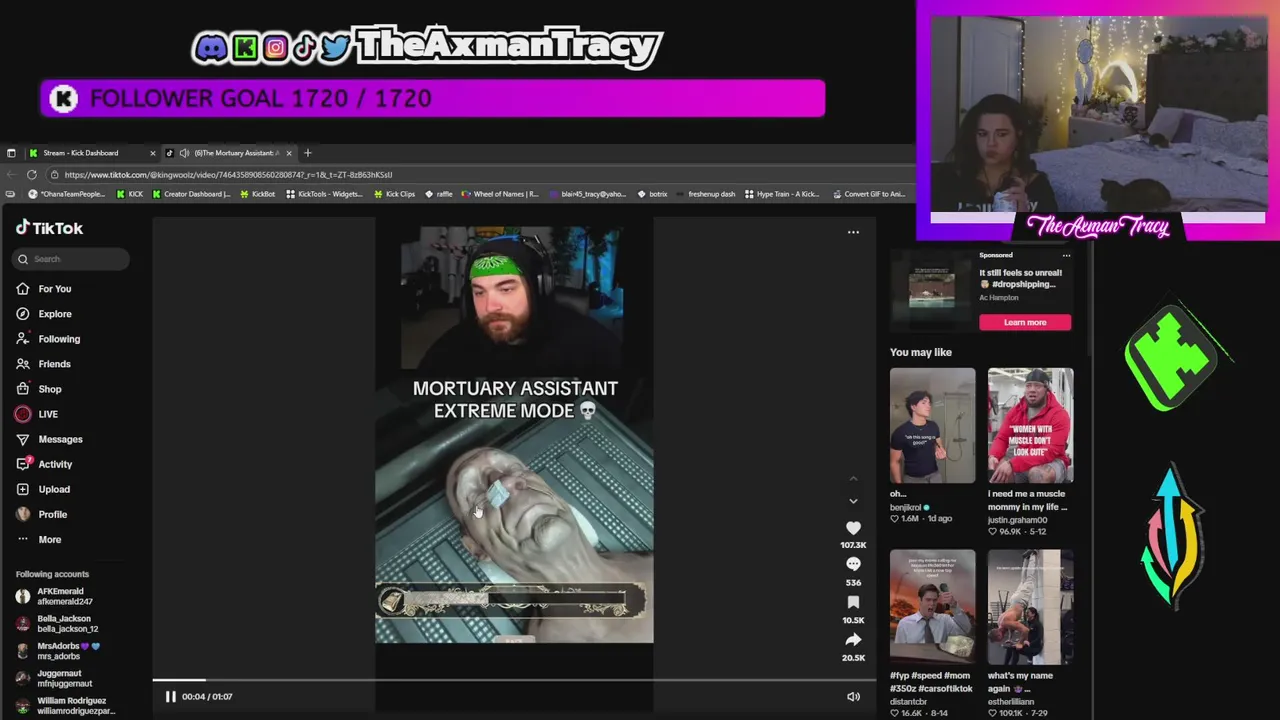Click the video caption MORTUARY ASSISTANT EXTREME MODE

click(515, 399)
